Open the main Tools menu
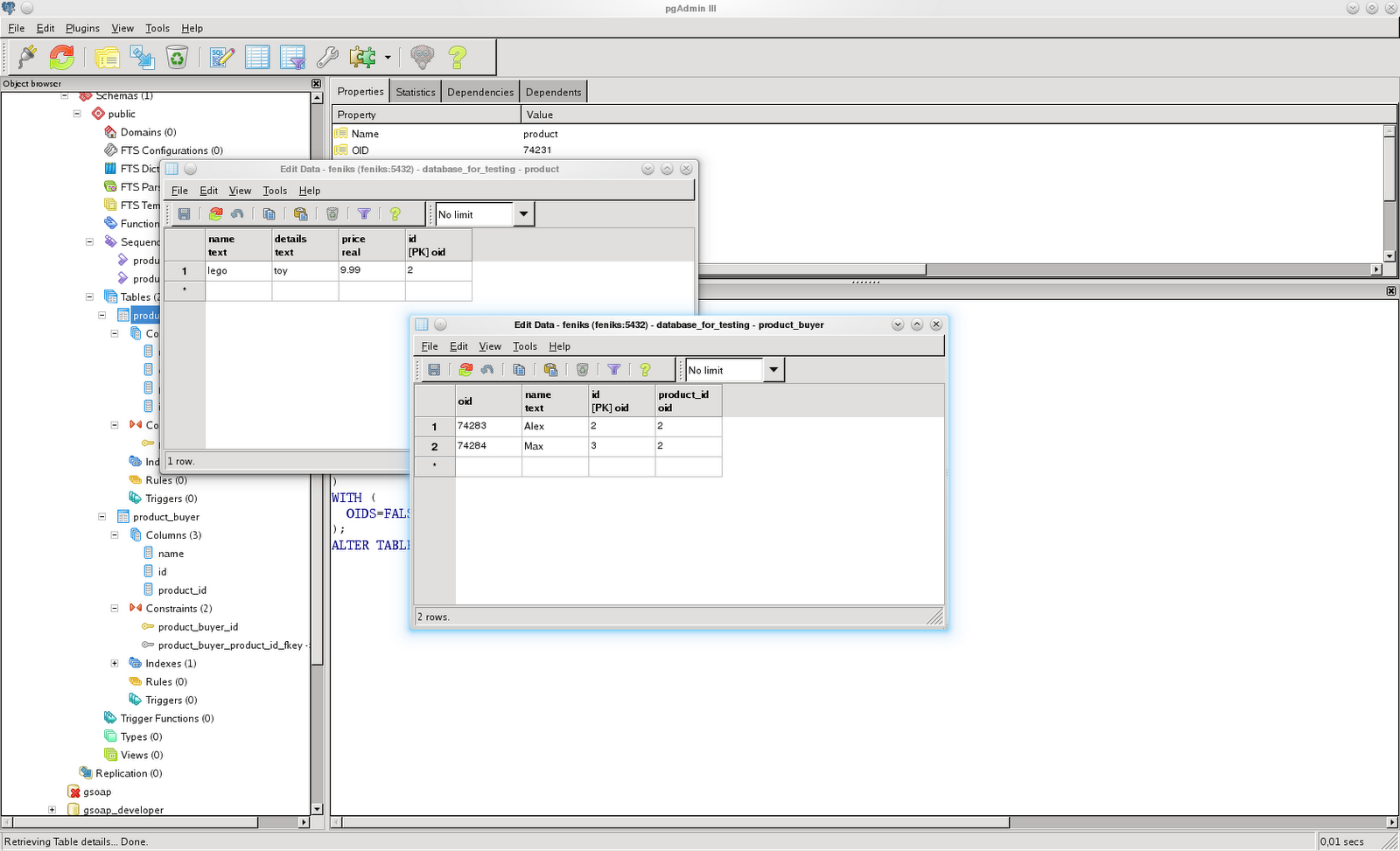1400x851 pixels. (x=157, y=28)
